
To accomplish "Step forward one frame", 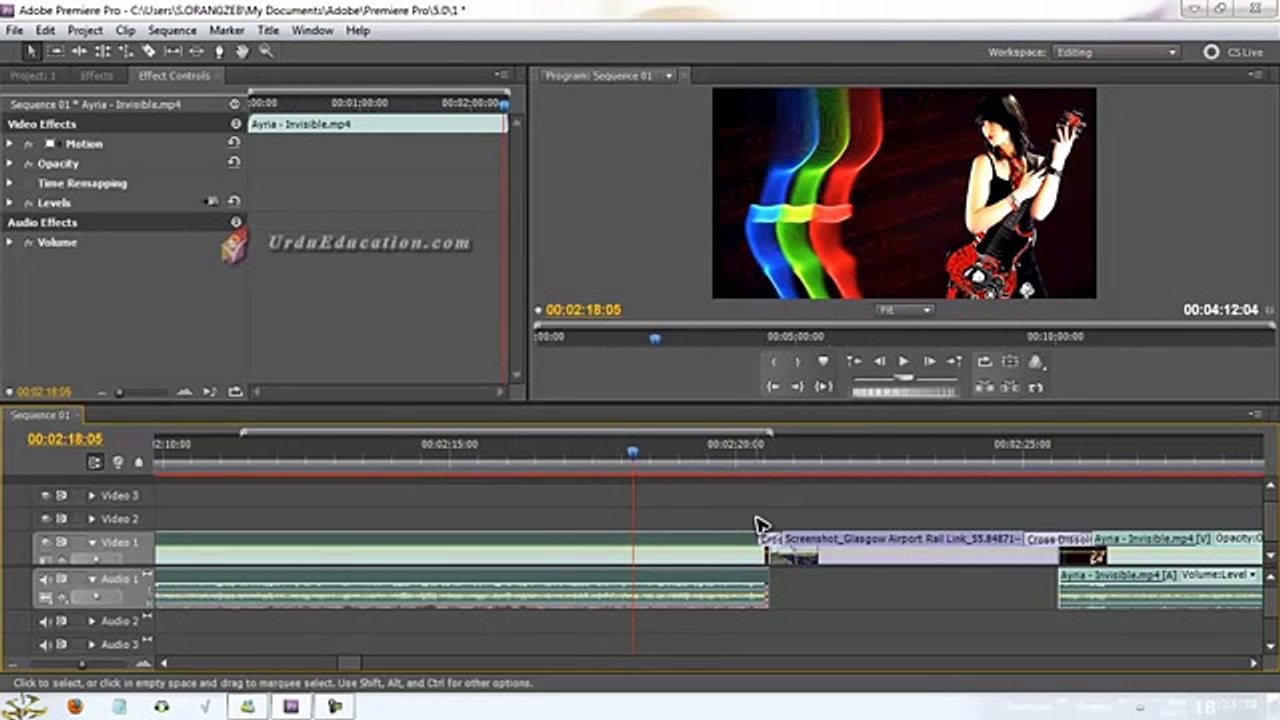I will pos(929,362).
